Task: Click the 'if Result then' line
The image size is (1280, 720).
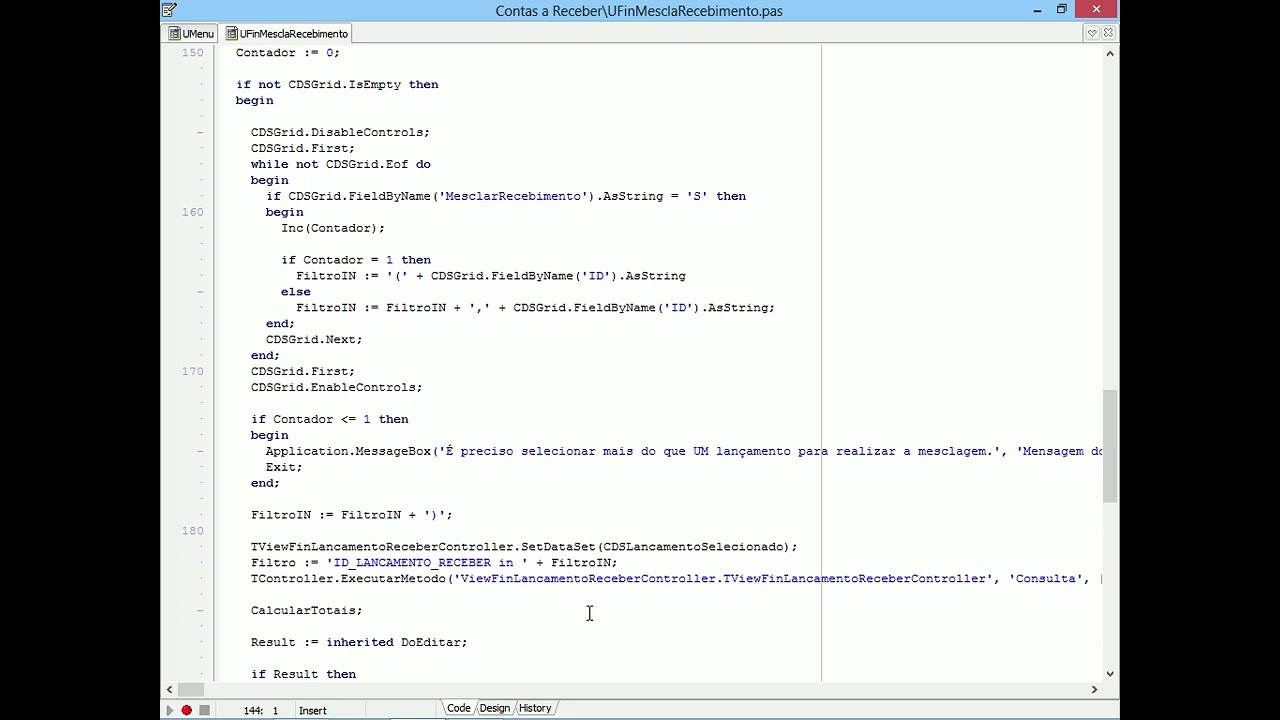Action: [303, 674]
